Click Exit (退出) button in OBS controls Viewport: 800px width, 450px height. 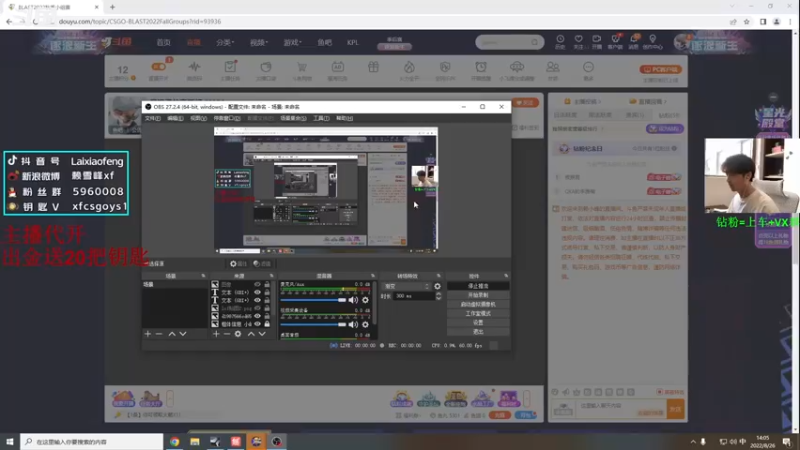coord(478,332)
